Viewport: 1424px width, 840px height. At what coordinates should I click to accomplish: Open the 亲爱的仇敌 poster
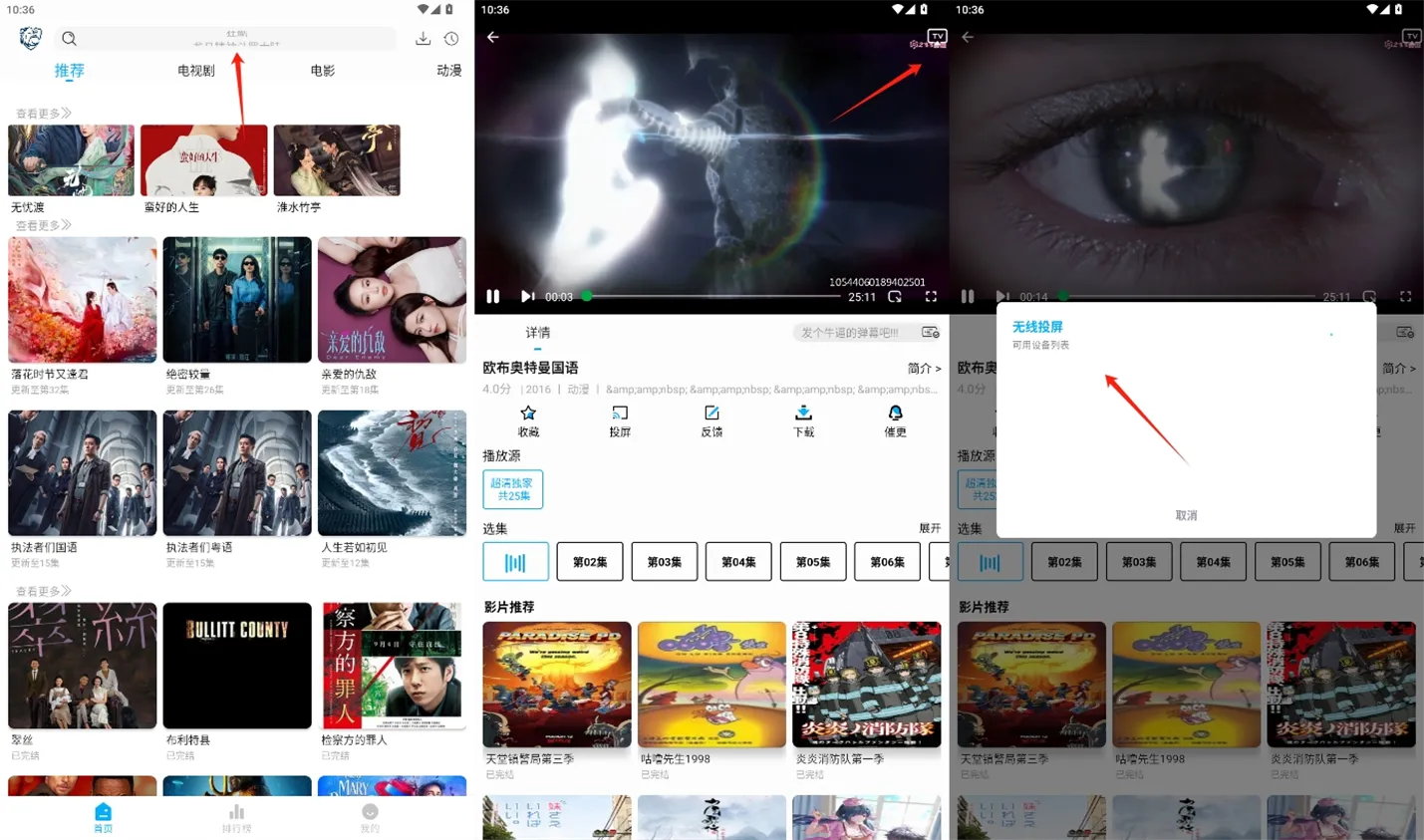click(x=392, y=300)
